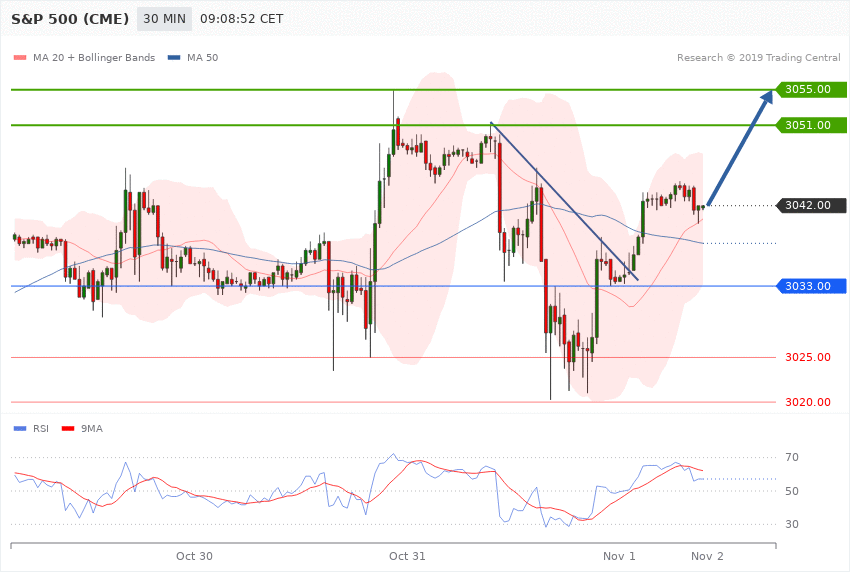Viewport: 850px width, 576px height.
Task: Click the MA 20 + Bollinger Bands legend label
Action: point(94,57)
